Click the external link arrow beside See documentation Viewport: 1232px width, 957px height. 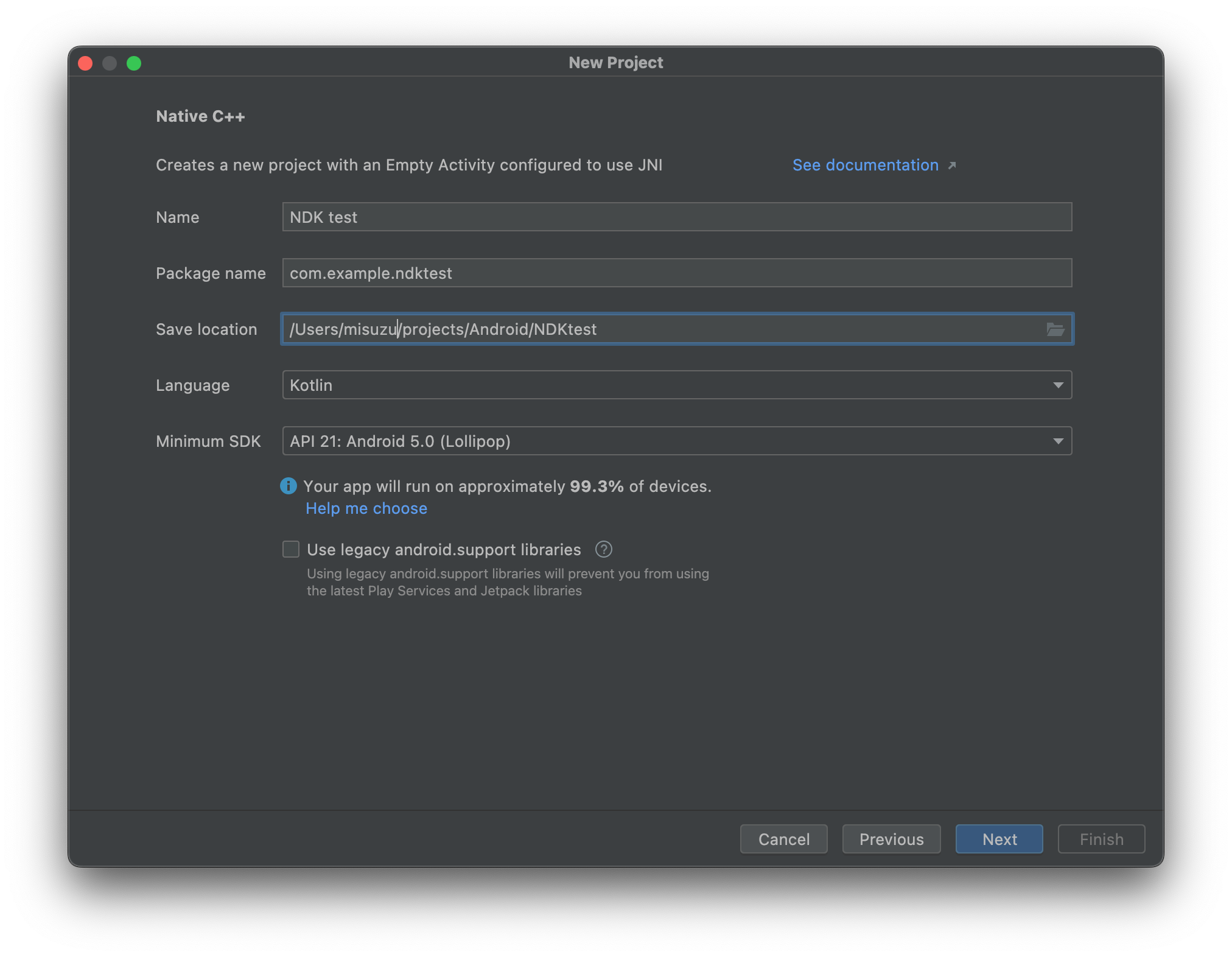952,166
